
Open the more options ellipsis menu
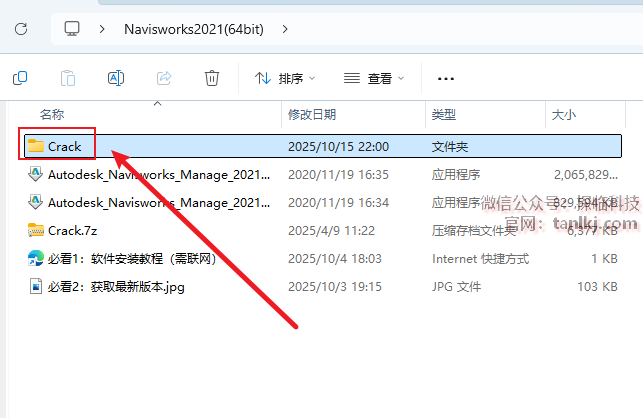coord(445,78)
